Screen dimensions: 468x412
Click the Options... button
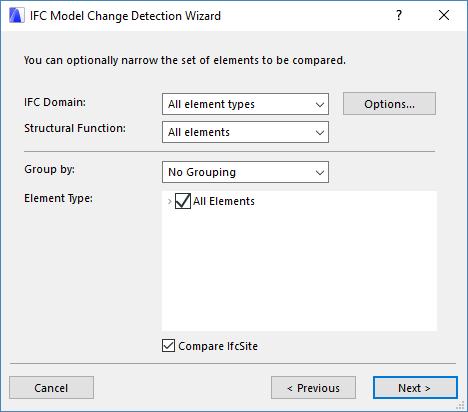tap(389, 104)
